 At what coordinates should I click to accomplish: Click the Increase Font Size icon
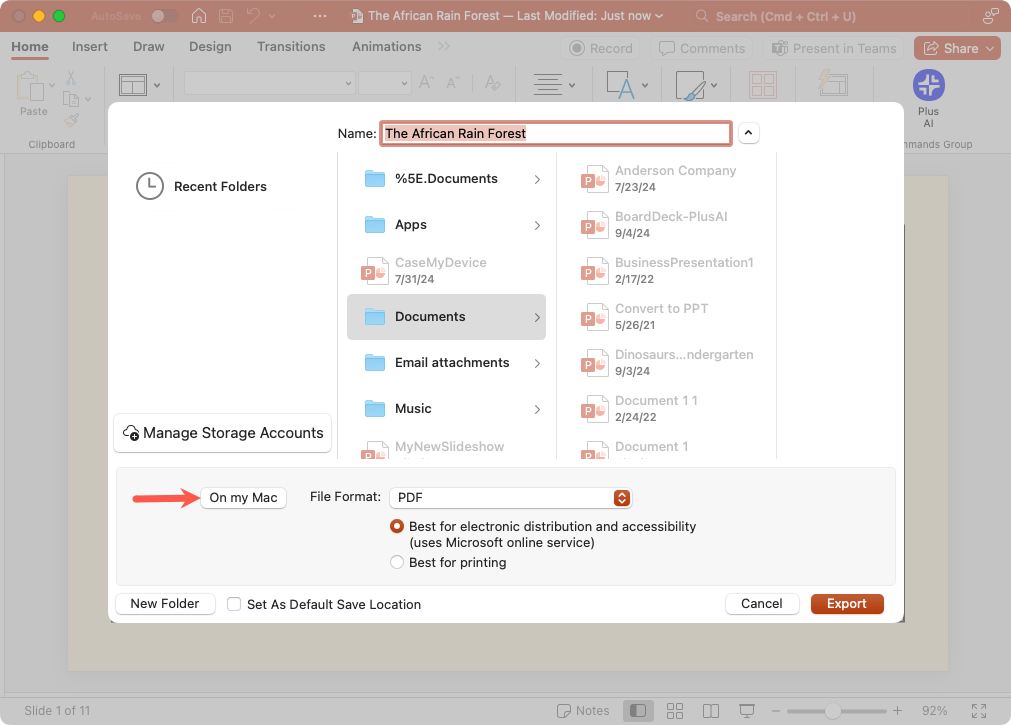(x=426, y=83)
